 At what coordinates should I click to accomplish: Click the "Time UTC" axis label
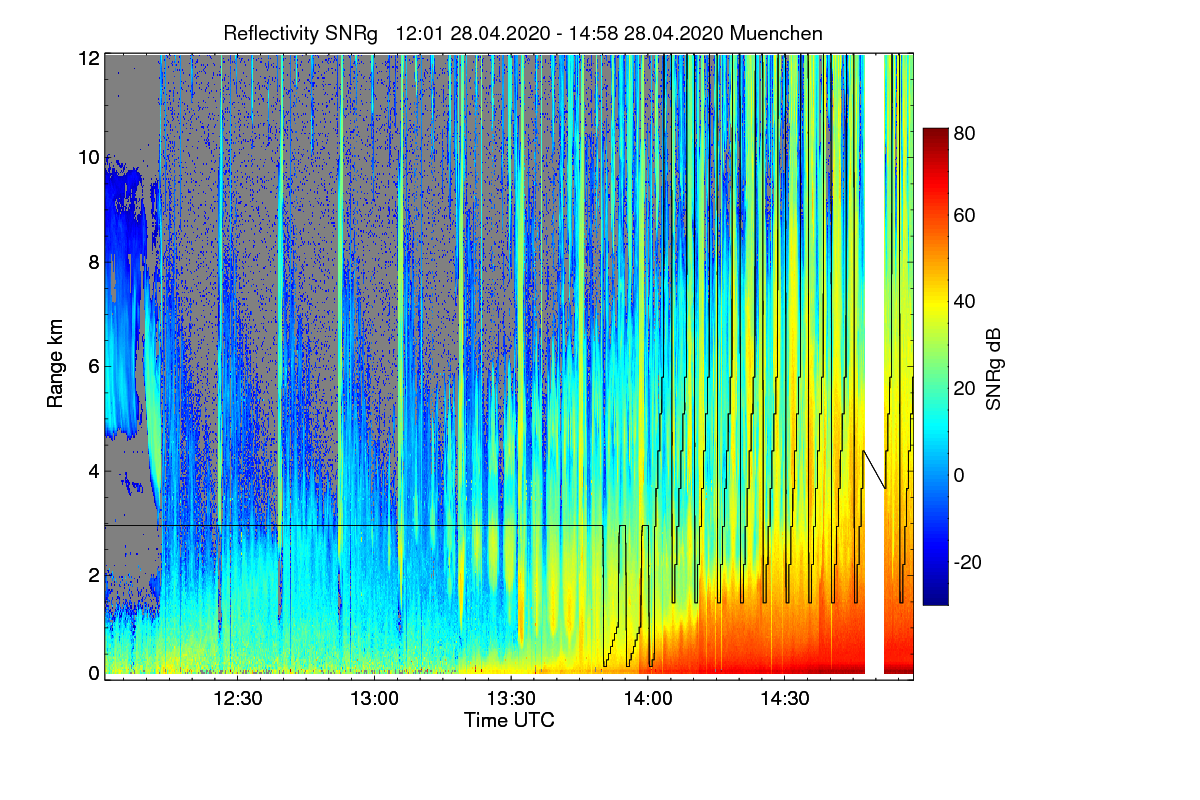pos(509,720)
